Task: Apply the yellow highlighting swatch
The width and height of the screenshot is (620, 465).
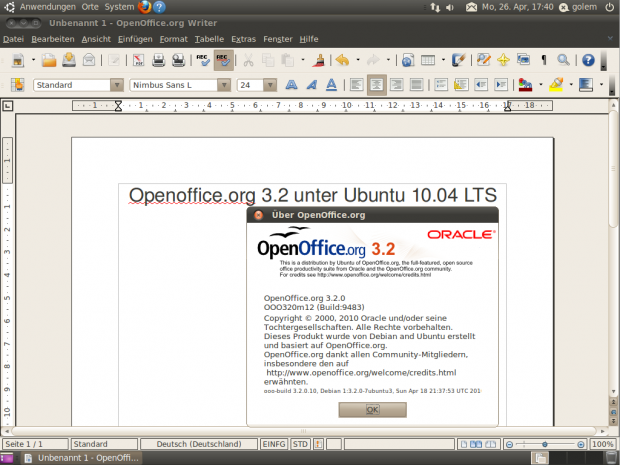Action: tap(556, 85)
